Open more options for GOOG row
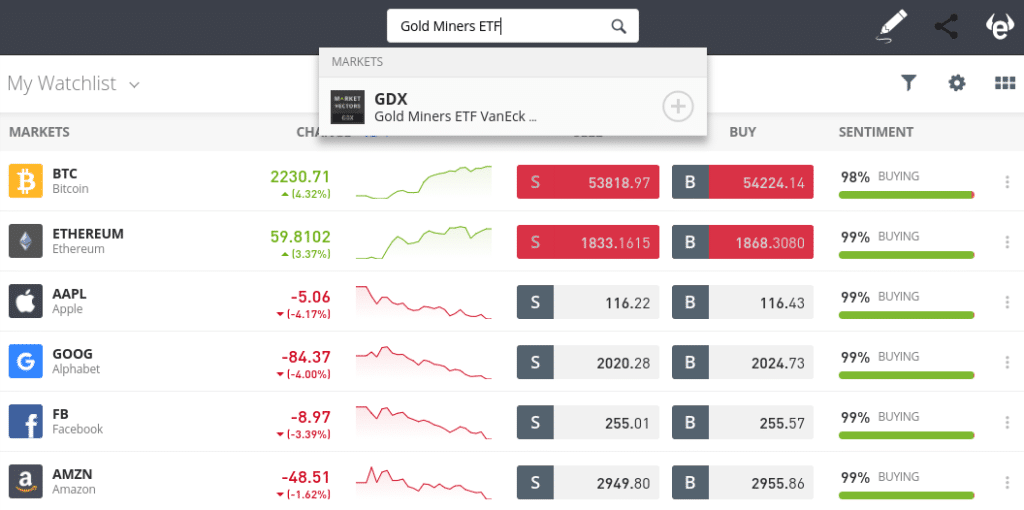Image resolution: width=1024 pixels, height=510 pixels. (1007, 362)
